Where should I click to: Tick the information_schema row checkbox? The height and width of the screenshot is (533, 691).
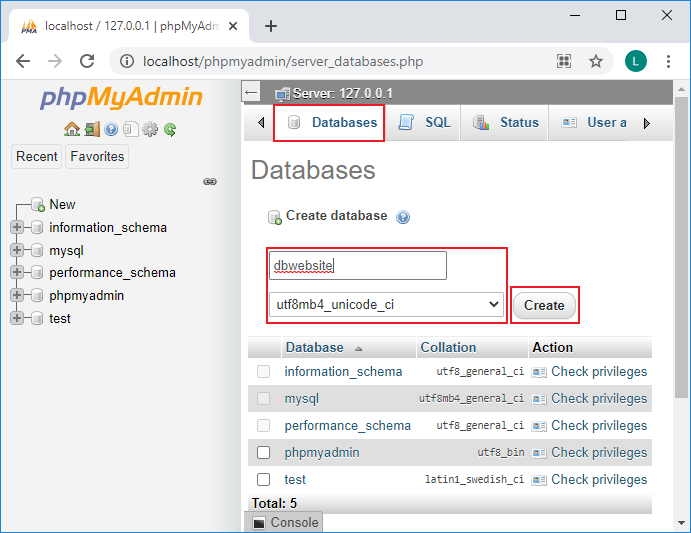(264, 371)
